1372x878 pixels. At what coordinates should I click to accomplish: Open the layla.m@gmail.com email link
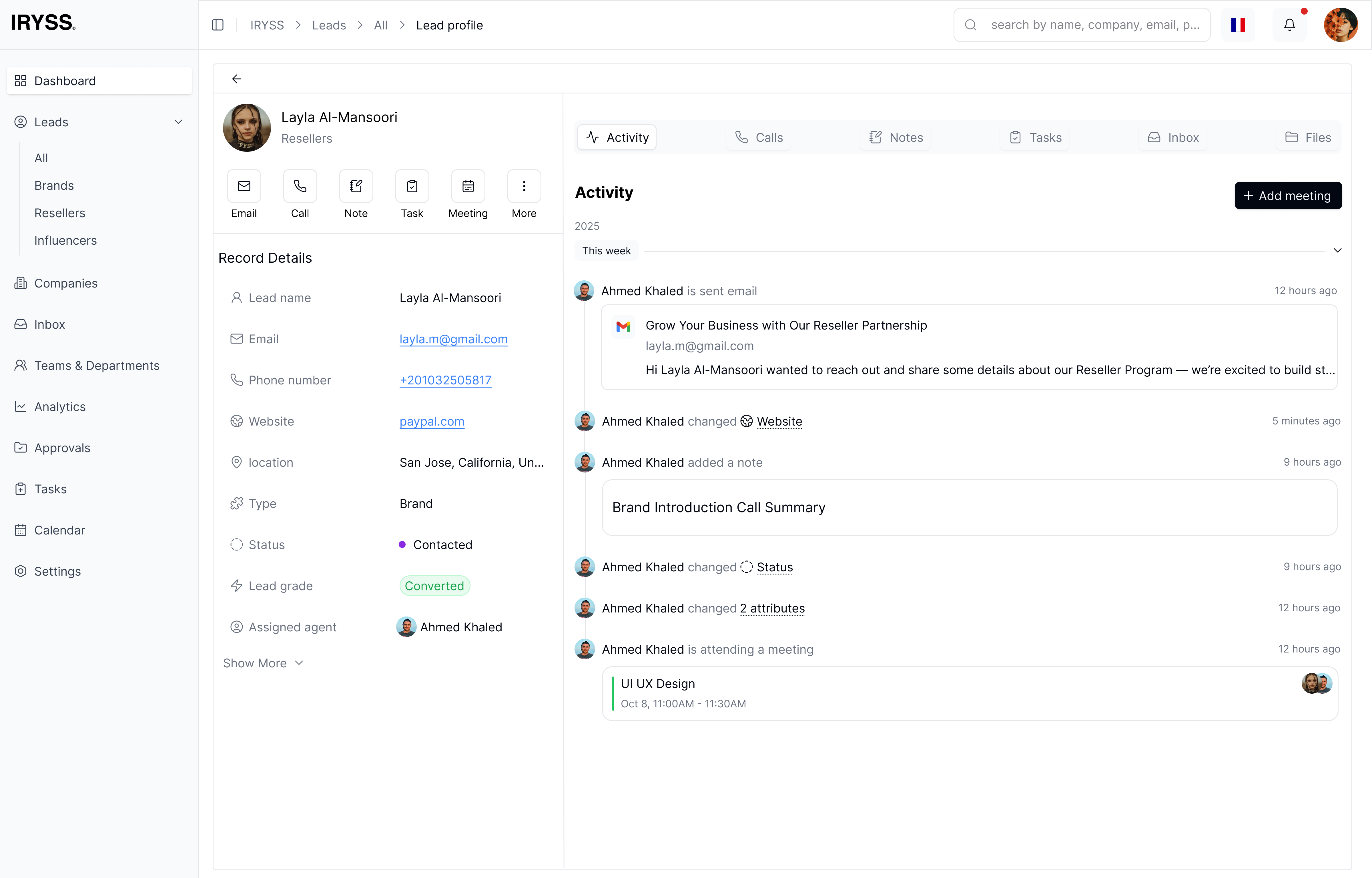coord(454,339)
